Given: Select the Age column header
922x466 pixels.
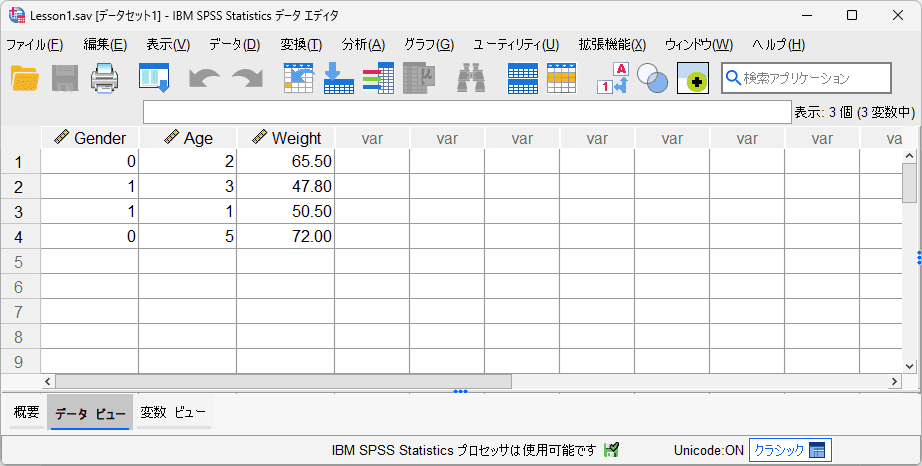Looking at the screenshot, I should pyautogui.click(x=188, y=138).
